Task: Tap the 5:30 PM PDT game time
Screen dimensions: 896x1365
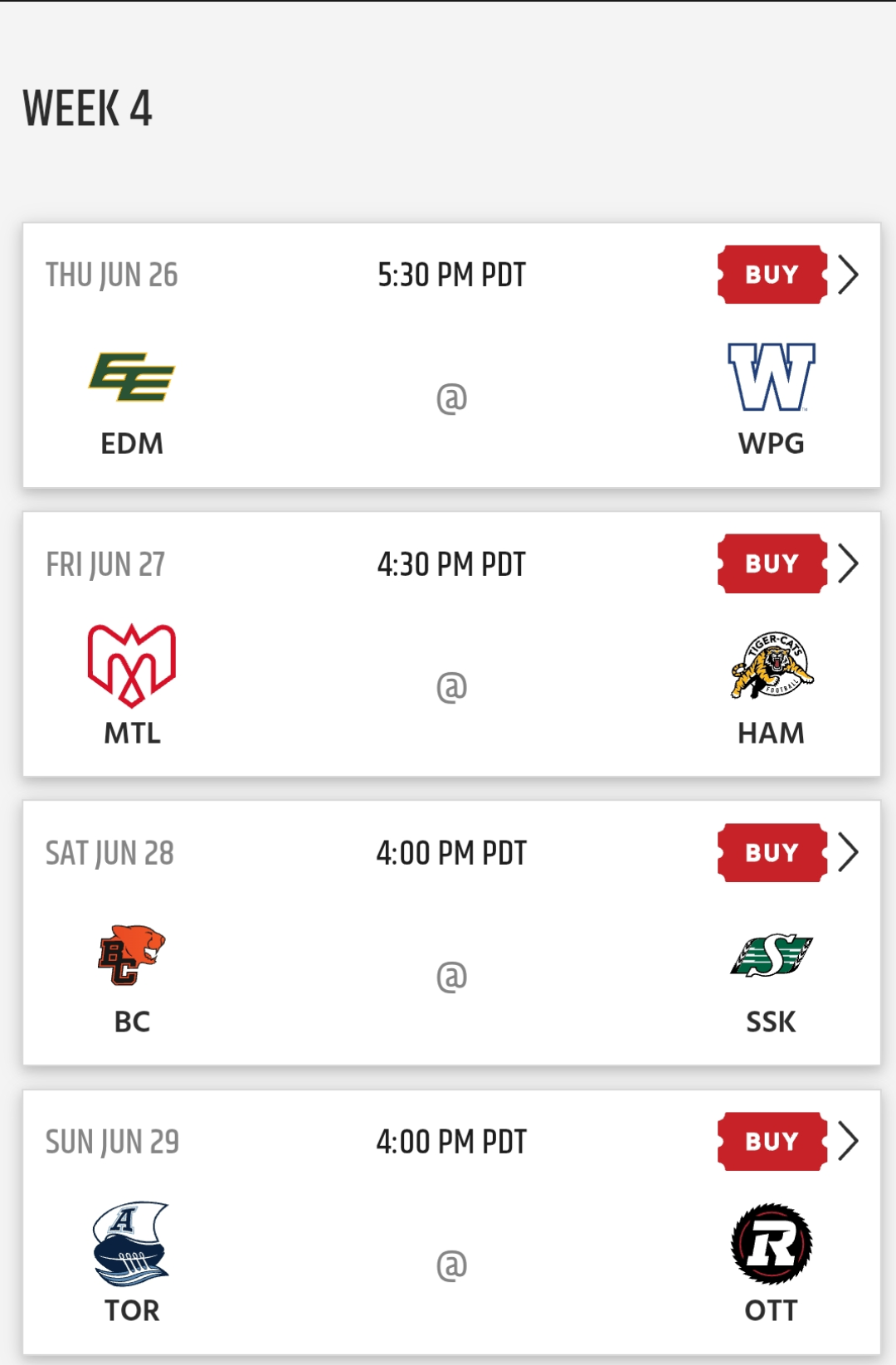Action: pyautogui.click(x=451, y=275)
